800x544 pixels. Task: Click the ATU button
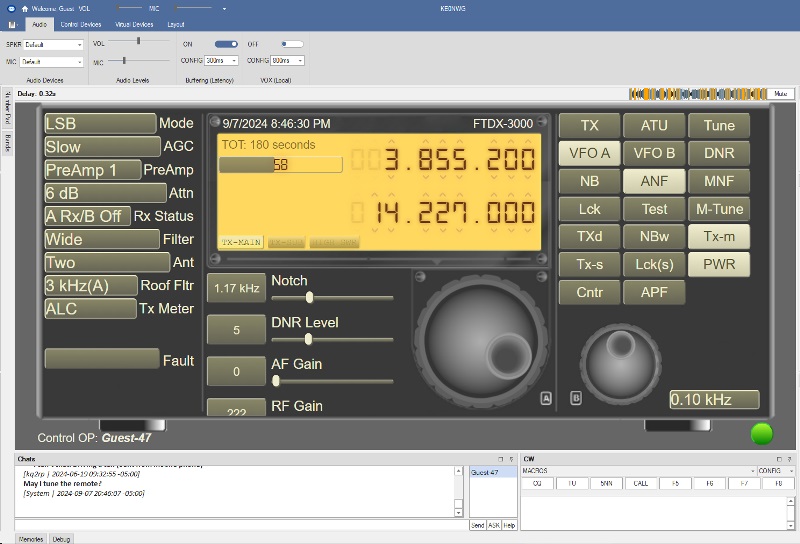[x=654, y=126]
